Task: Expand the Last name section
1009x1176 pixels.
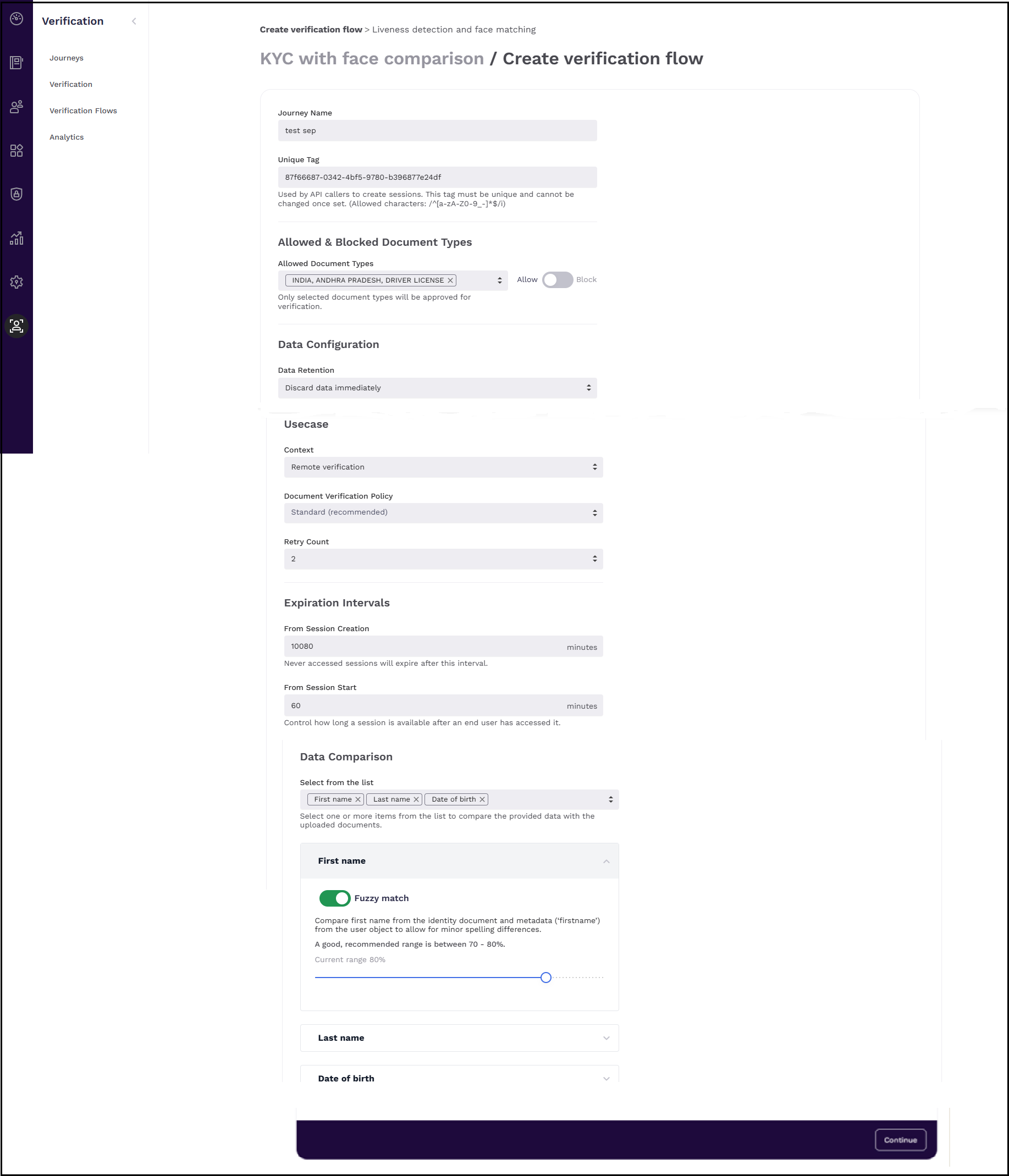Action: tap(459, 1037)
